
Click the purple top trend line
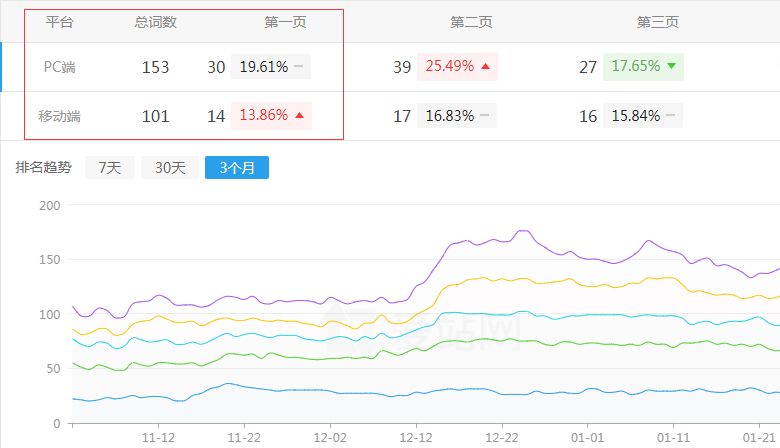pyautogui.click(x=522, y=232)
